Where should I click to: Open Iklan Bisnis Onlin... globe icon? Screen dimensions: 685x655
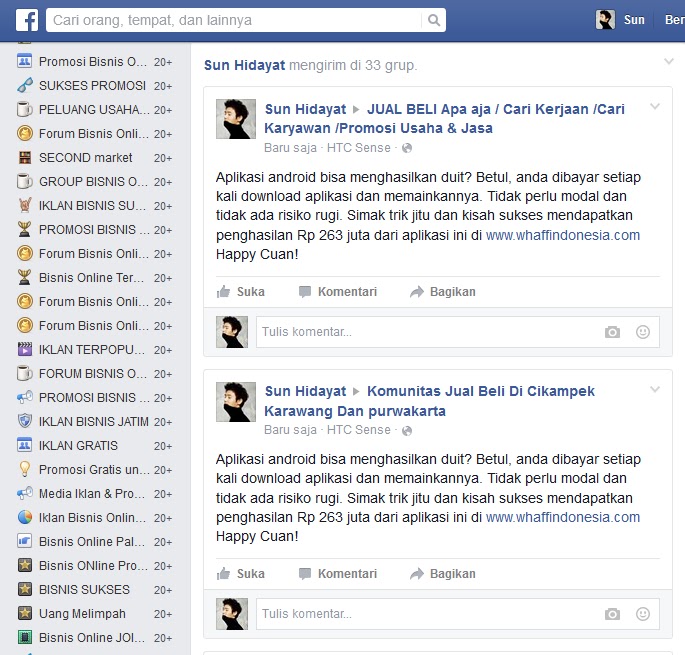point(24,517)
